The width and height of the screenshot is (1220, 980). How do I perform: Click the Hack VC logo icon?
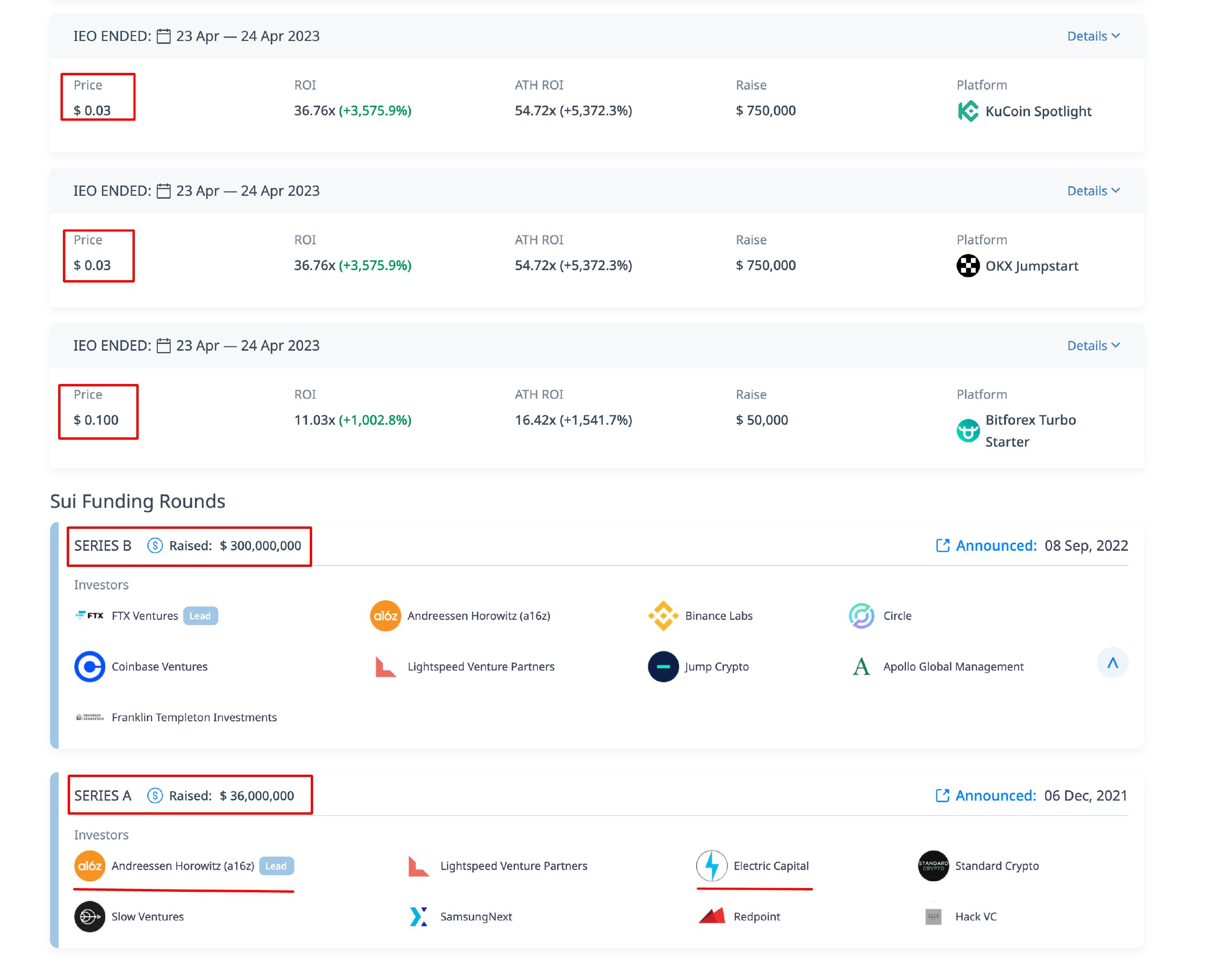(933, 916)
